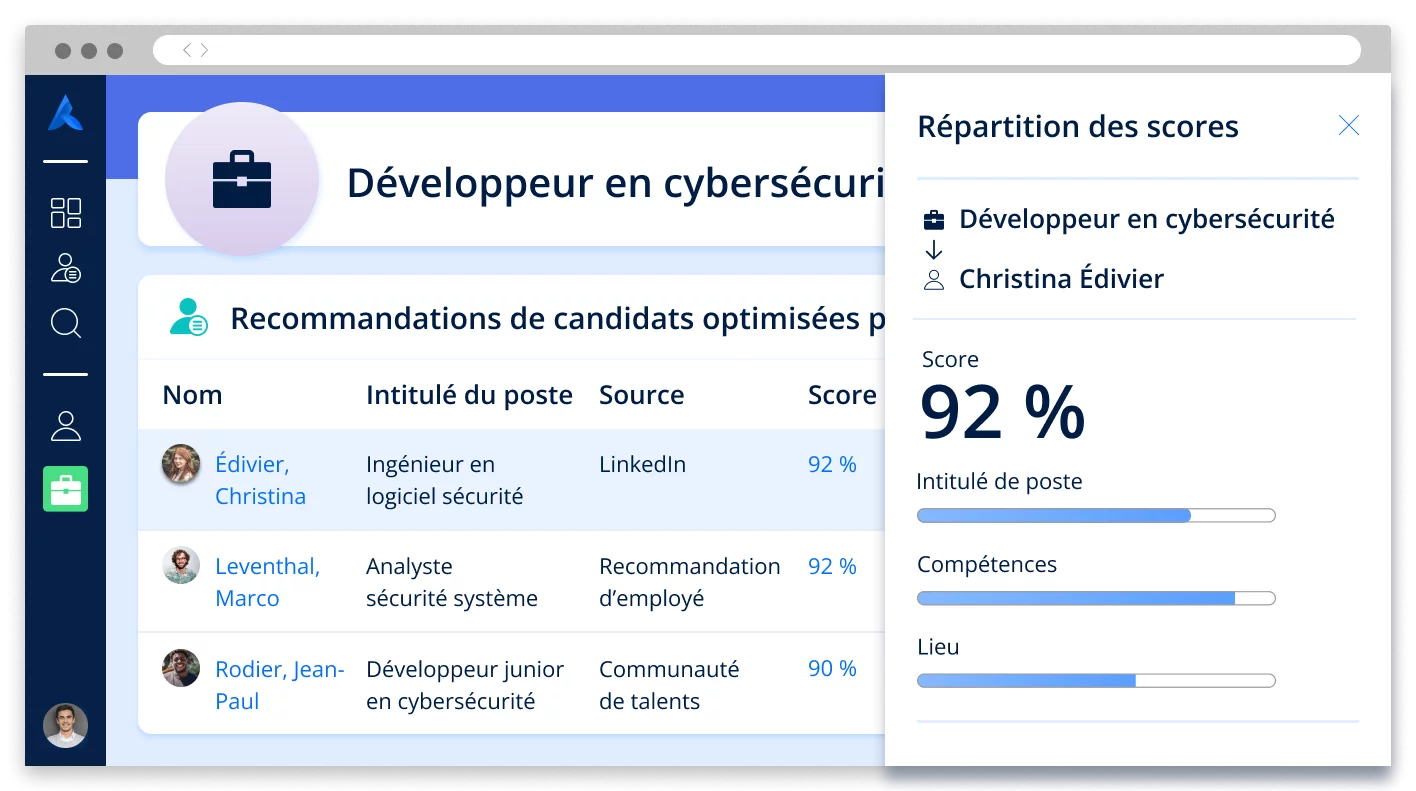The image size is (1416, 791).
Task: Select the green briefcase jobs icon
Action: click(65, 489)
